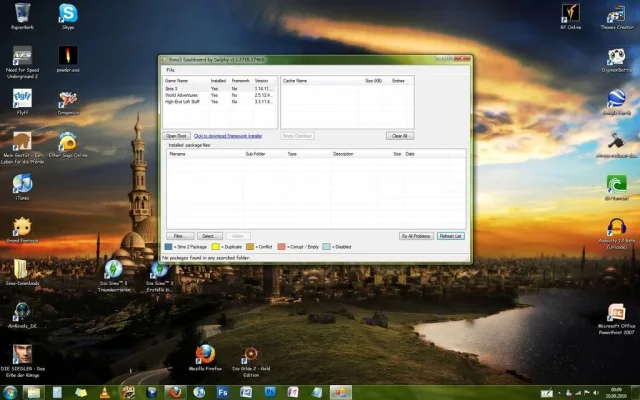Open the File menu in Sims3 Dashboard

[170, 70]
